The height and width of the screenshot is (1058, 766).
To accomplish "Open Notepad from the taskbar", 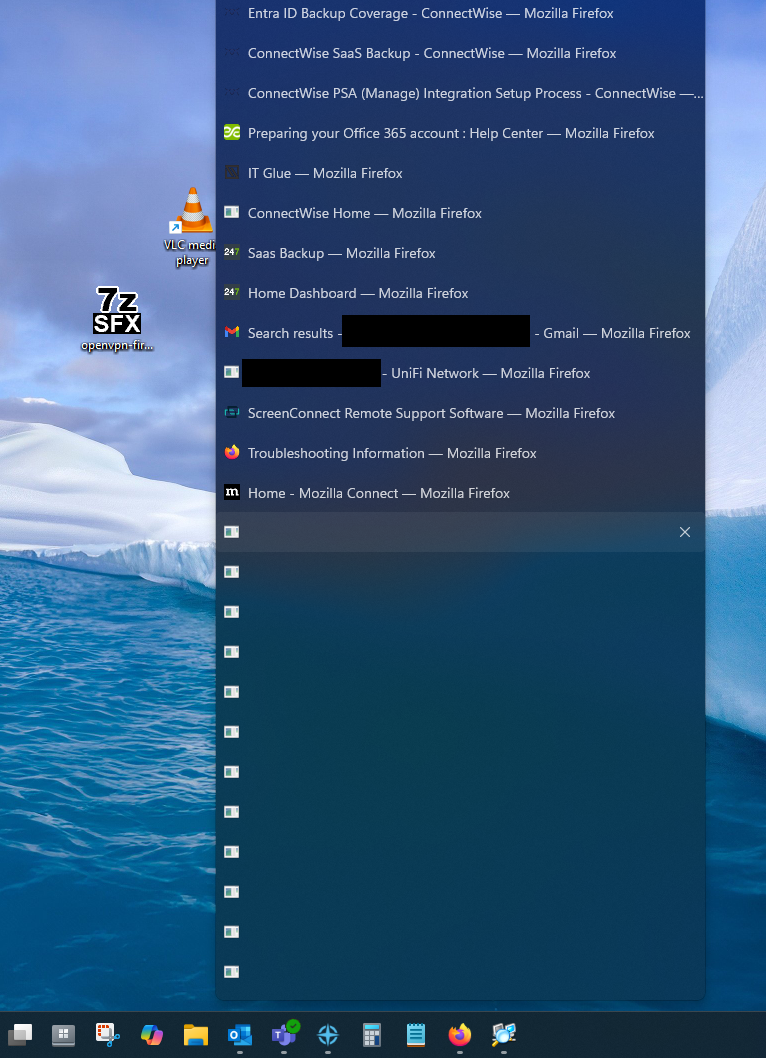I will coord(416,1035).
